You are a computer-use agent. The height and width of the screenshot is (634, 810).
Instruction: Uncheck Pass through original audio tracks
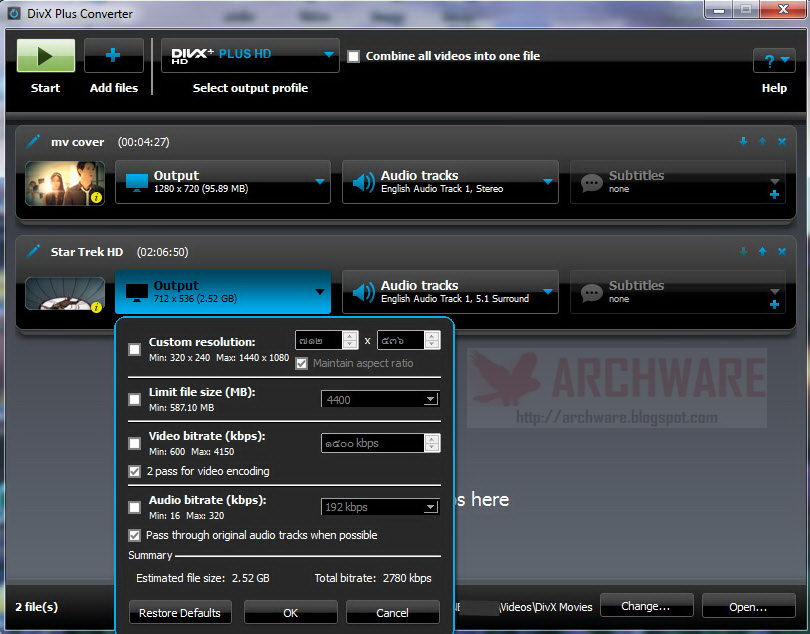click(134, 535)
